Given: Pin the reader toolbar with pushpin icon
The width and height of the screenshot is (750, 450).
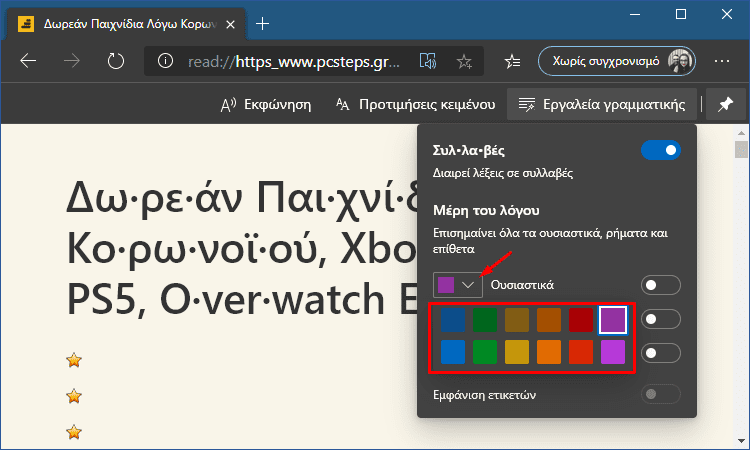Looking at the screenshot, I should [725, 104].
